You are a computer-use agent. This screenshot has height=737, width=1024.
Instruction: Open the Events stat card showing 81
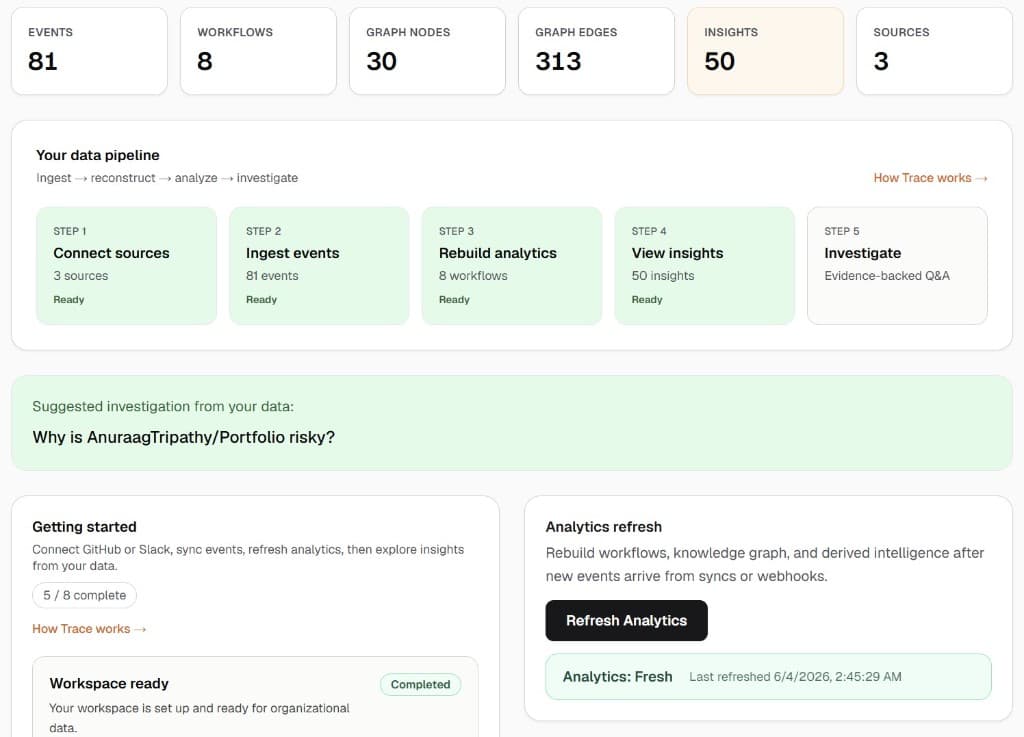(89, 51)
